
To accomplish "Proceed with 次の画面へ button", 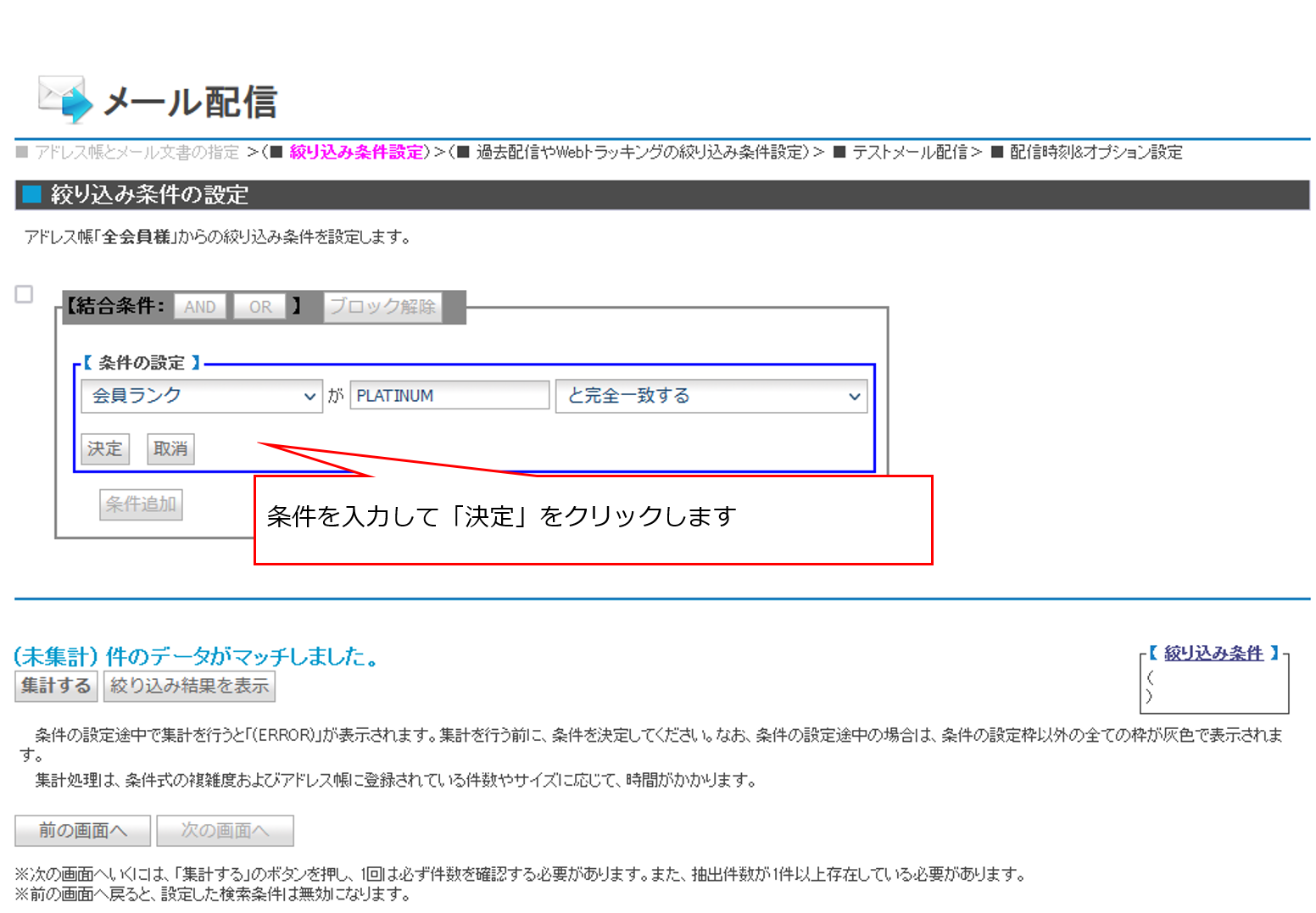I will pos(225,831).
